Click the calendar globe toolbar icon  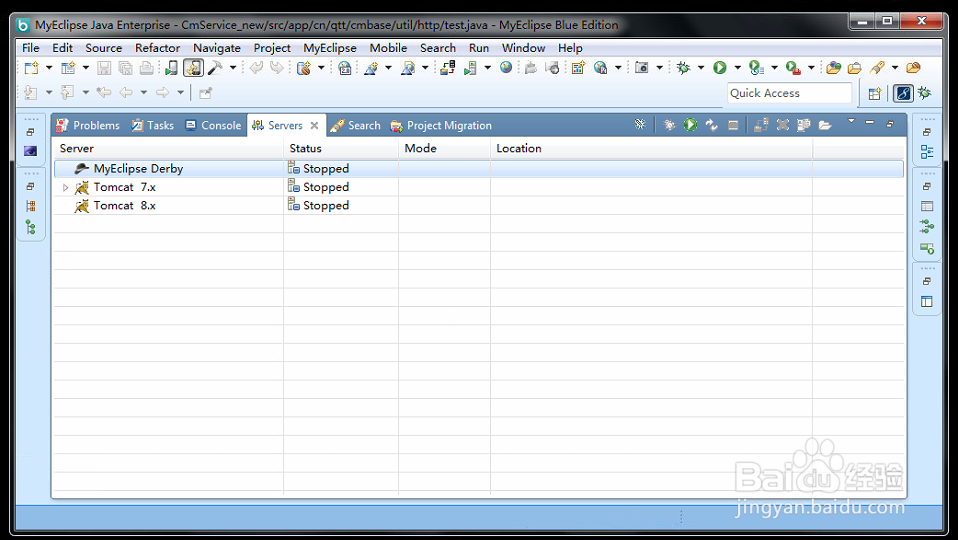click(345, 68)
